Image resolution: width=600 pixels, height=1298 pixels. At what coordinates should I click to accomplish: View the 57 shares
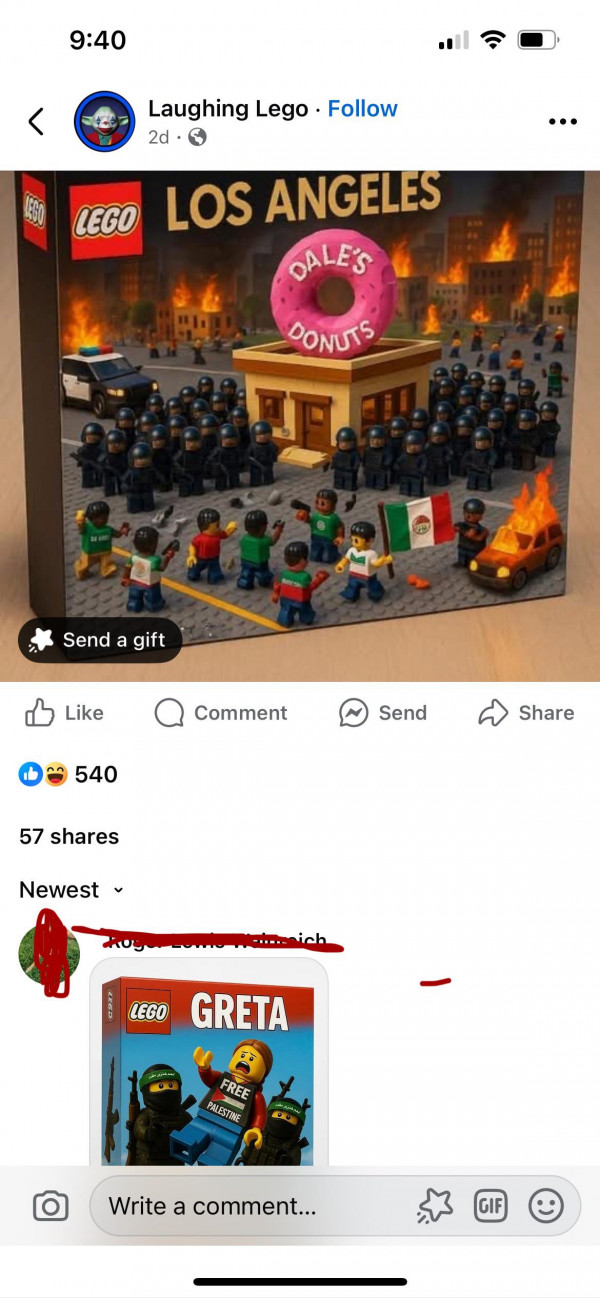(x=69, y=836)
